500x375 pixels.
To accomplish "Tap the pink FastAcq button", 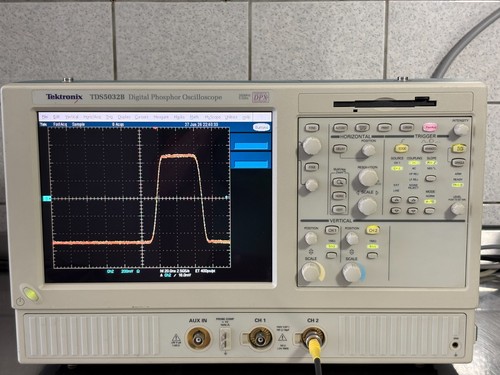I will pos(430,127).
